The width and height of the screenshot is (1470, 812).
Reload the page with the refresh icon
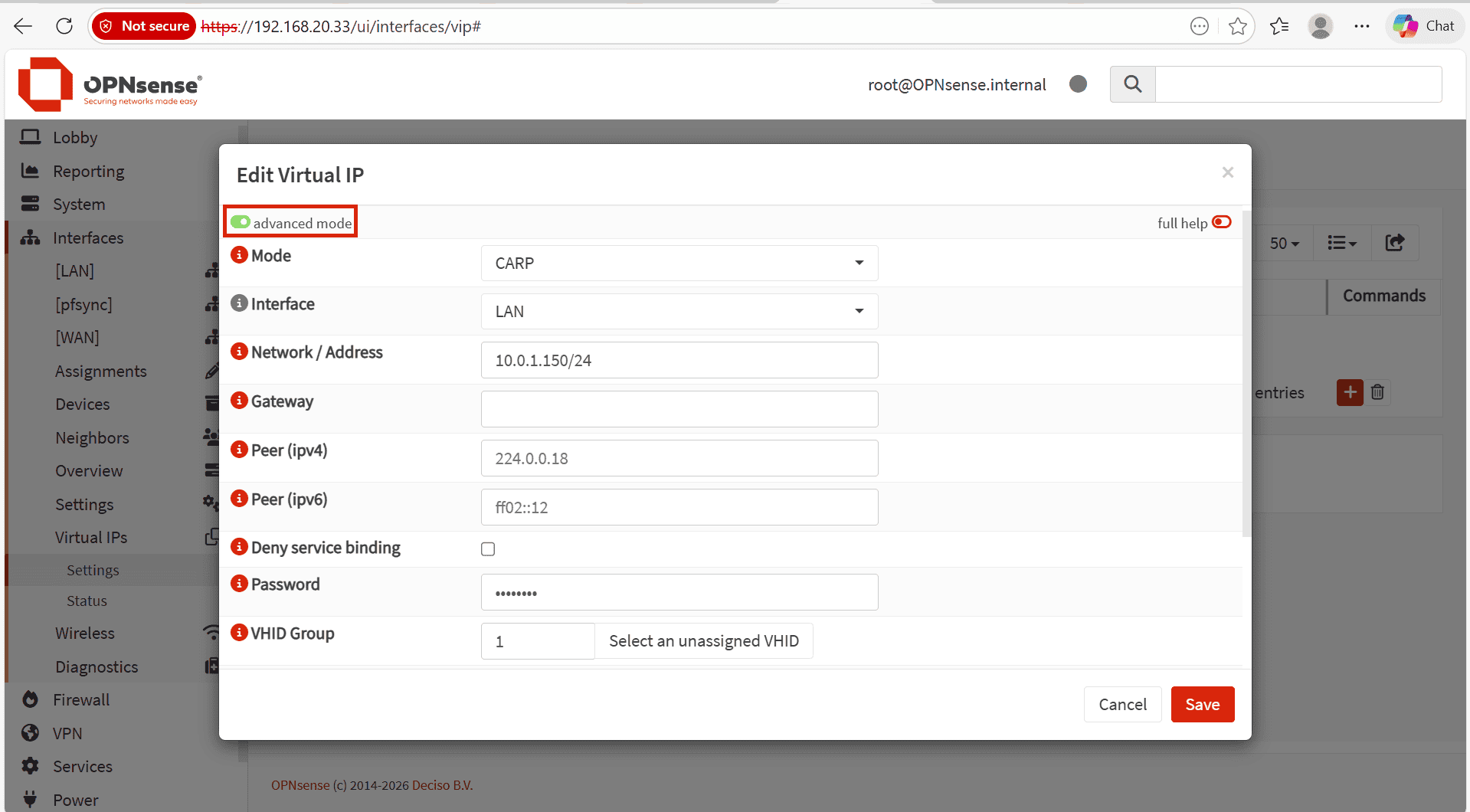coord(64,26)
